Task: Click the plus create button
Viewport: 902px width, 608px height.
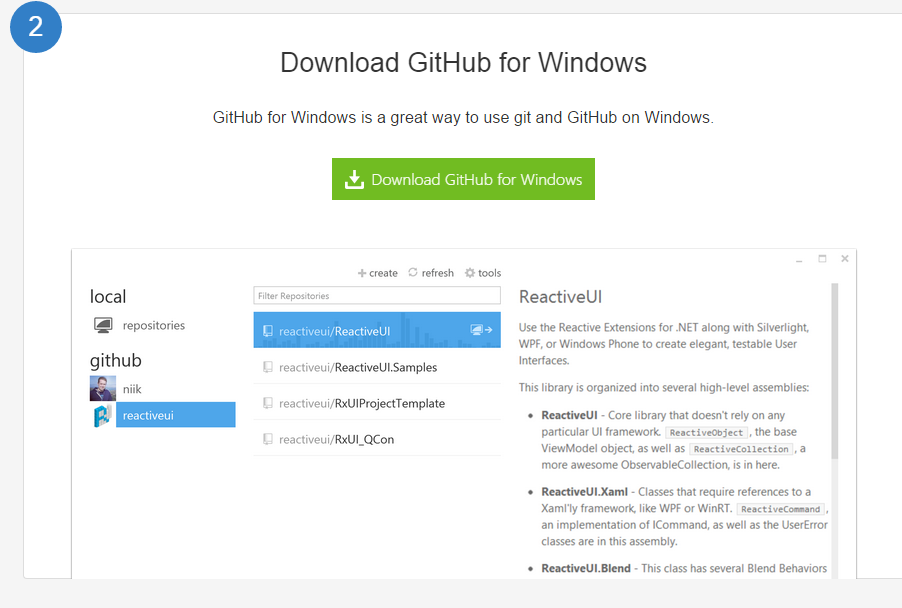Action: click(377, 273)
